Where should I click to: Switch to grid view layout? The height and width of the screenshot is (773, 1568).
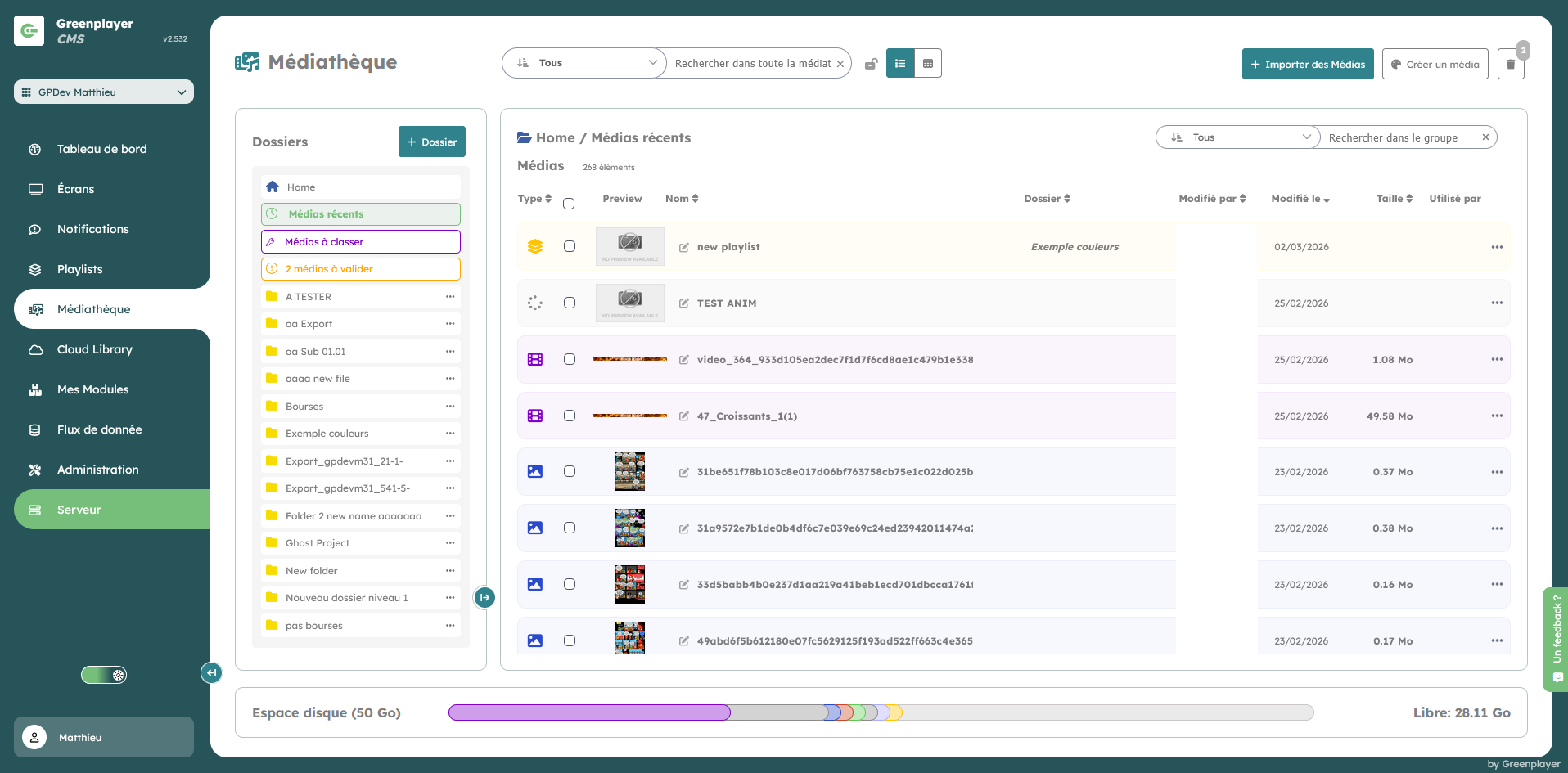(x=927, y=63)
